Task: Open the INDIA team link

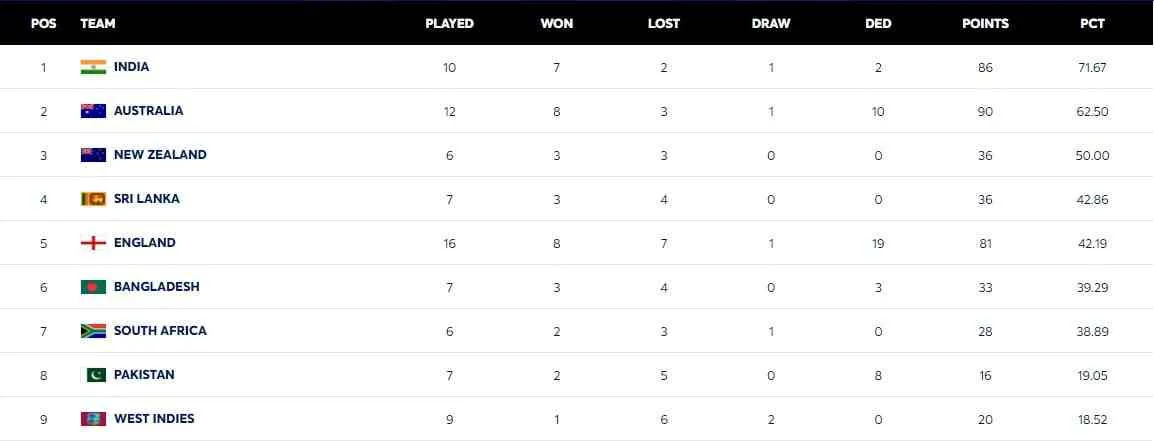Action: click(x=131, y=67)
